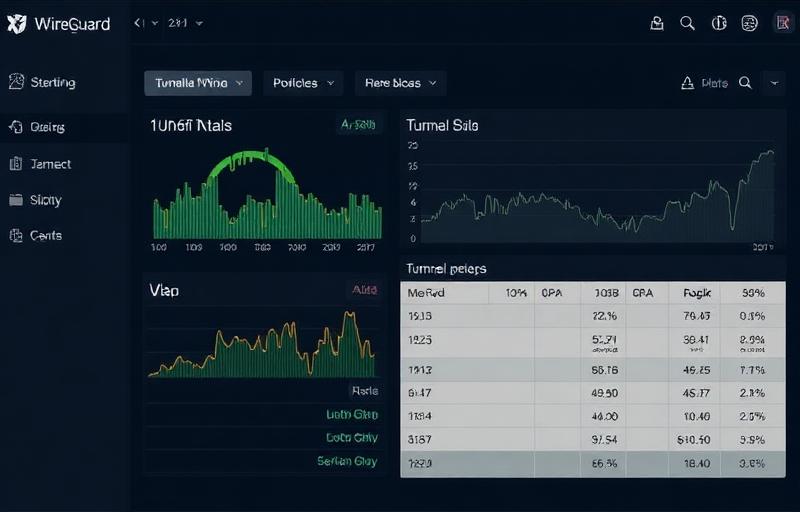This screenshot has height=512, width=800.
Task: Click the magnifier icon next to Plats
Action: (x=745, y=83)
